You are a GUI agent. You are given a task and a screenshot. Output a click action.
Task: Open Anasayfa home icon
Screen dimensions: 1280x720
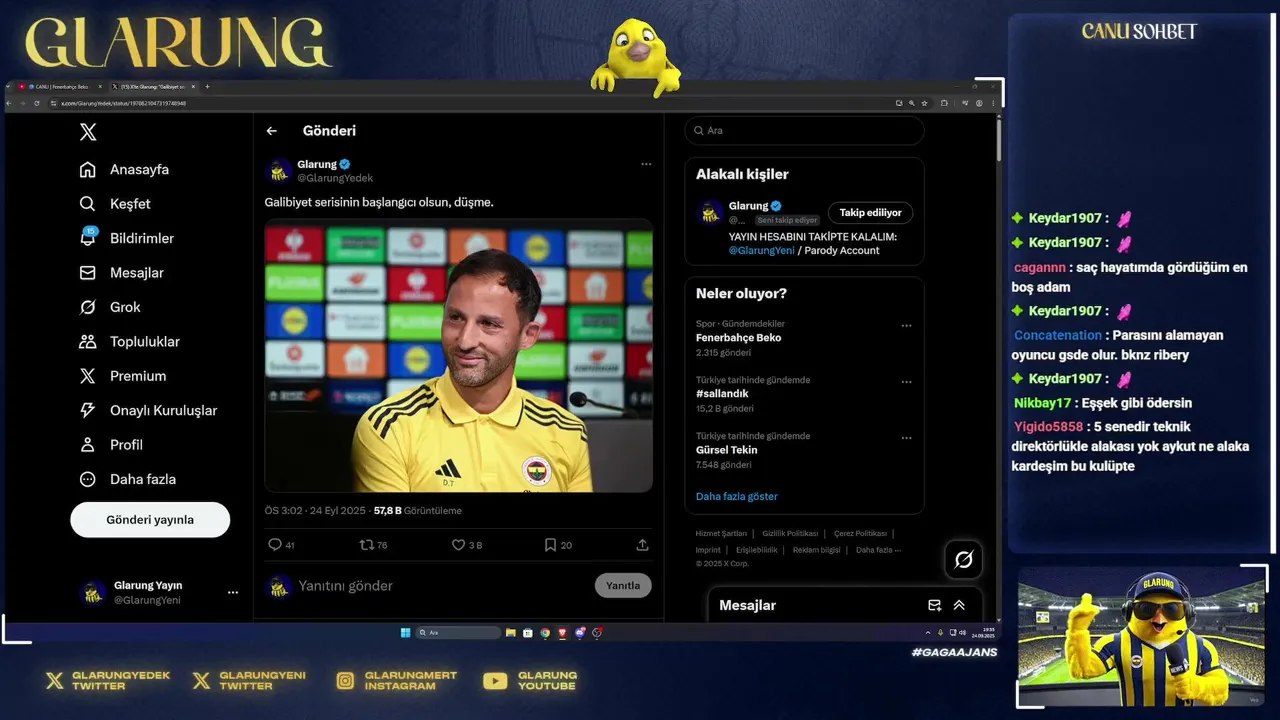(x=88, y=169)
